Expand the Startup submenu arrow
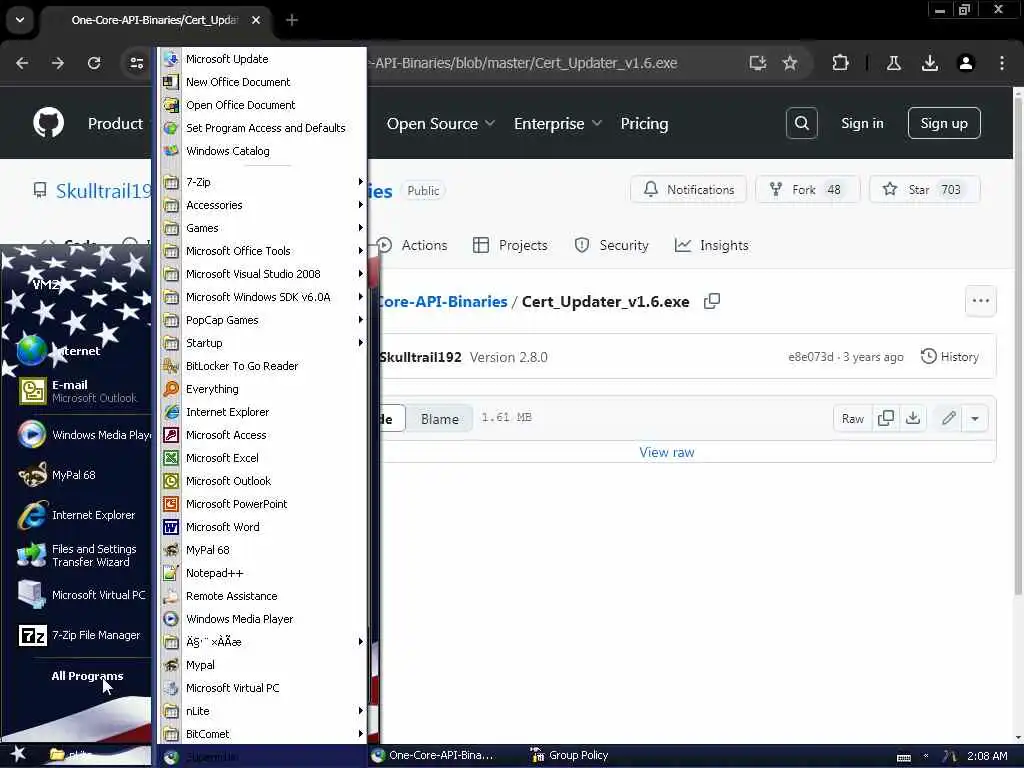The height and width of the screenshot is (768, 1024). tap(360, 342)
